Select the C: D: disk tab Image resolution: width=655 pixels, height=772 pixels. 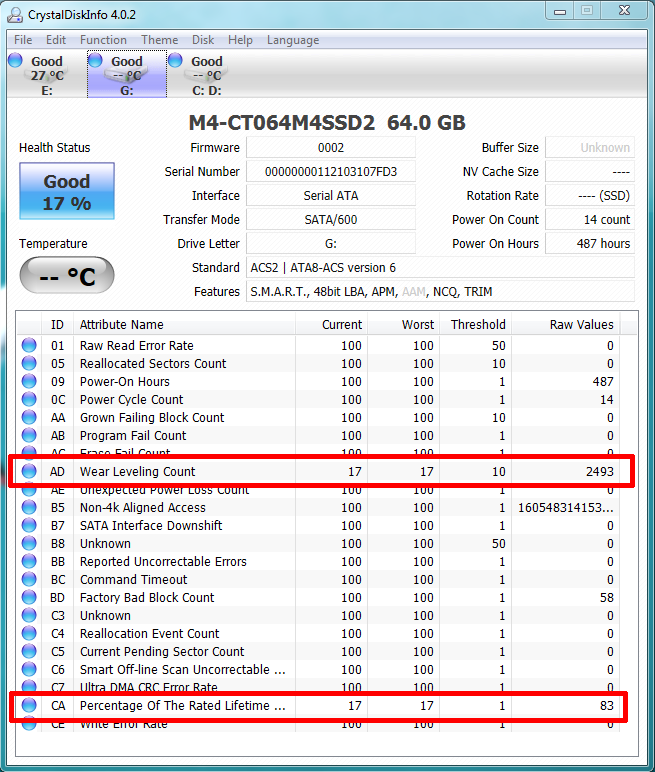click(x=206, y=74)
